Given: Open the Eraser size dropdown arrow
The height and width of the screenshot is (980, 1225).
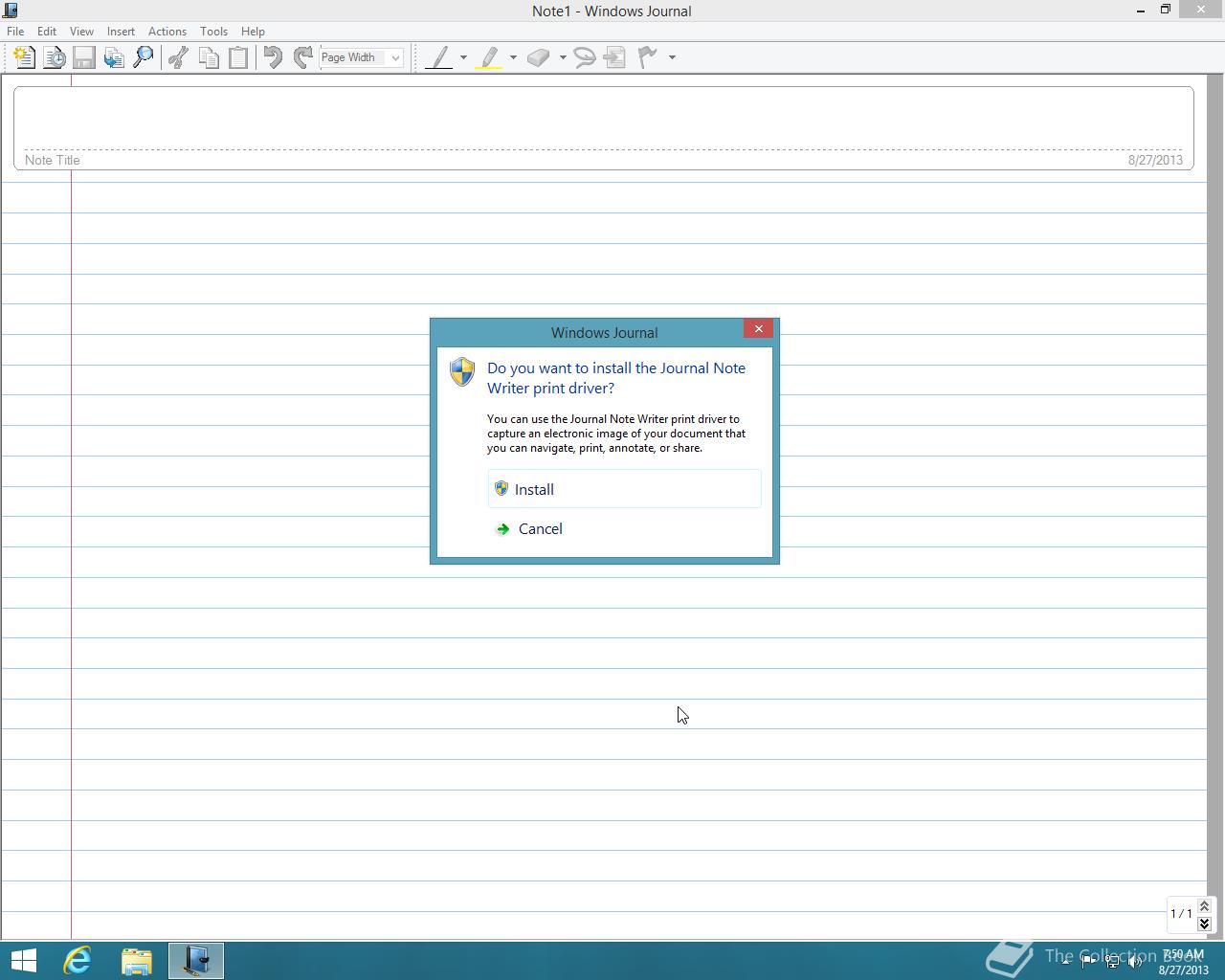Looking at the screenshot, I should 563,57.
